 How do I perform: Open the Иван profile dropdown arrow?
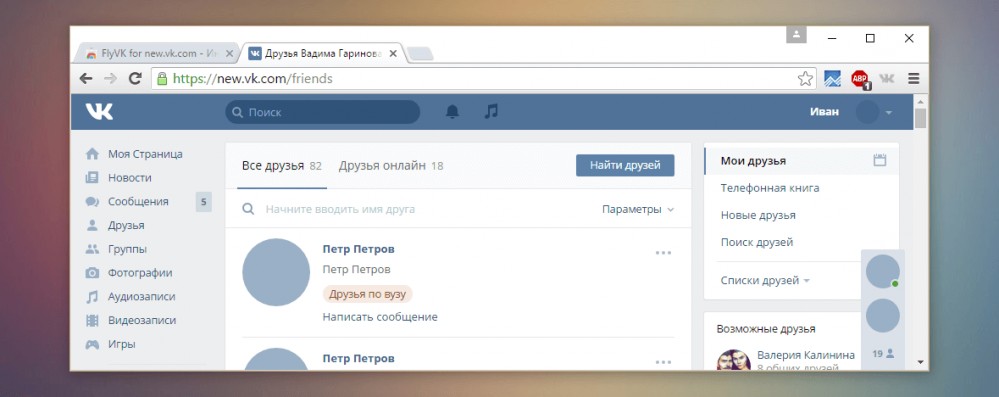888,113
